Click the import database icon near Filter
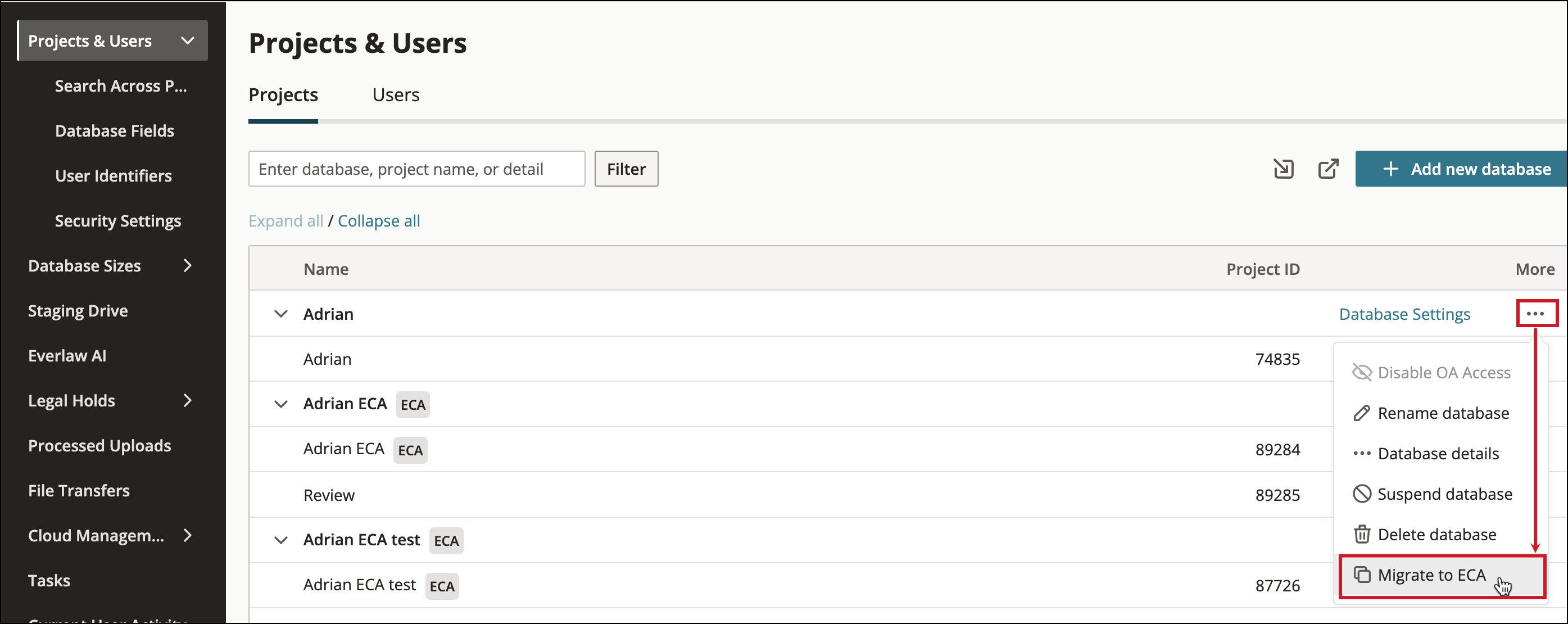This screenshot has width=1568, height=624. [1283, 169]
